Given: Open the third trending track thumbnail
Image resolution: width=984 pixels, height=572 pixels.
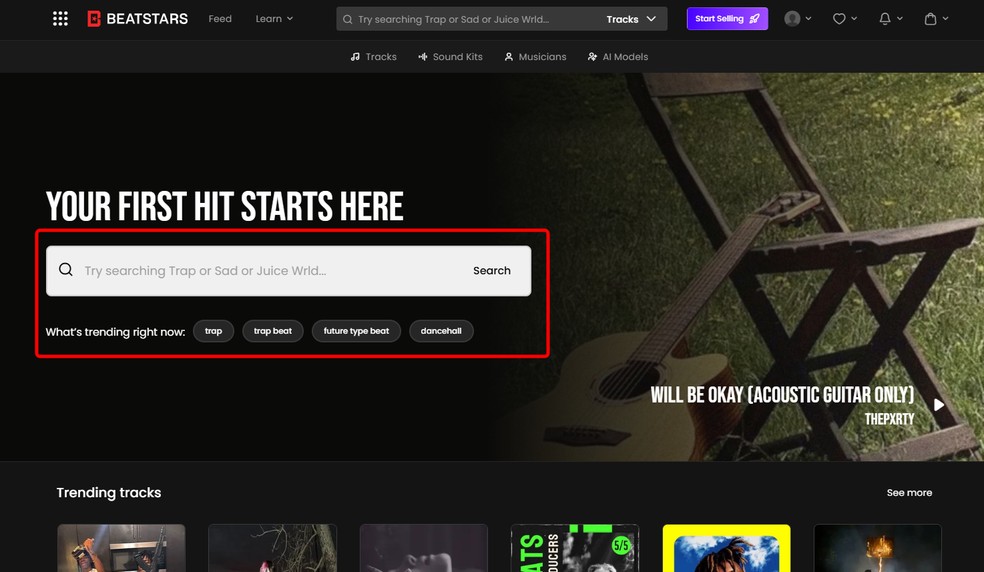Looking at the screenshot, I should [424, 548].
